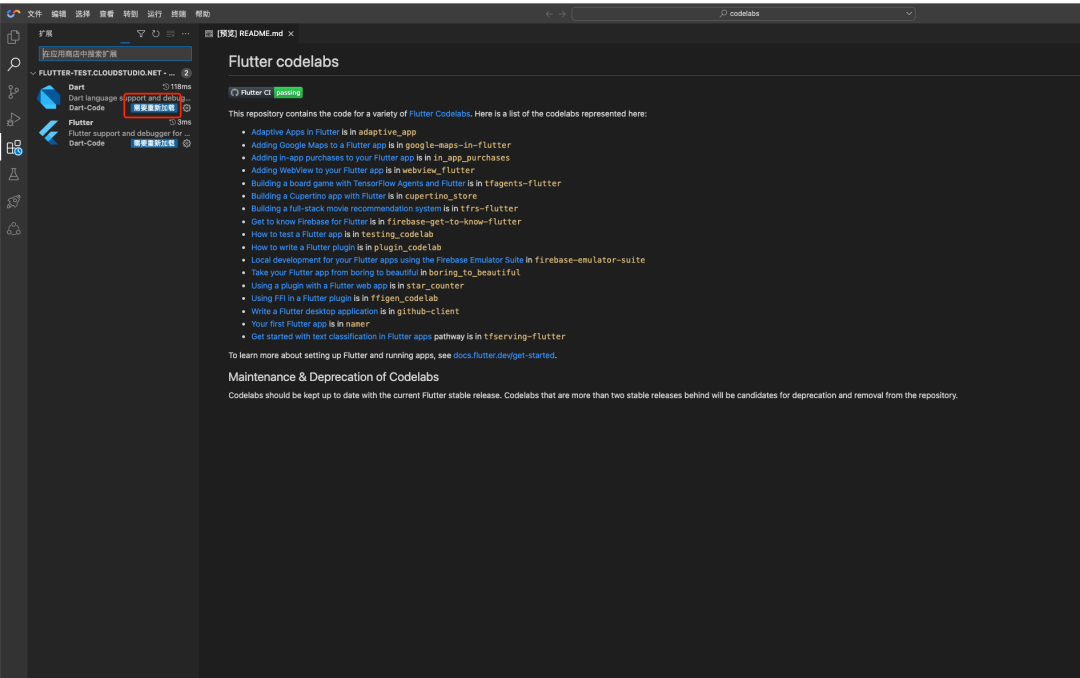
Task: Open the rocket deploy view
Action: pos(13,201)
